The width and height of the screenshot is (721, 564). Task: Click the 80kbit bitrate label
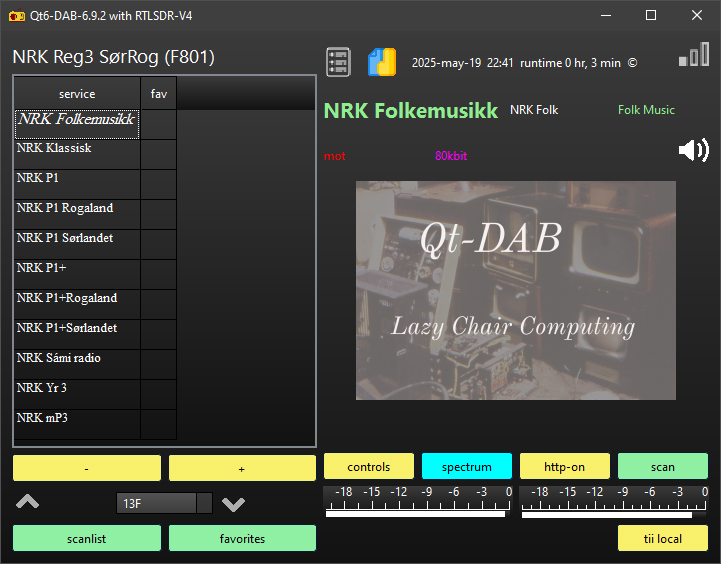(451, 156)
